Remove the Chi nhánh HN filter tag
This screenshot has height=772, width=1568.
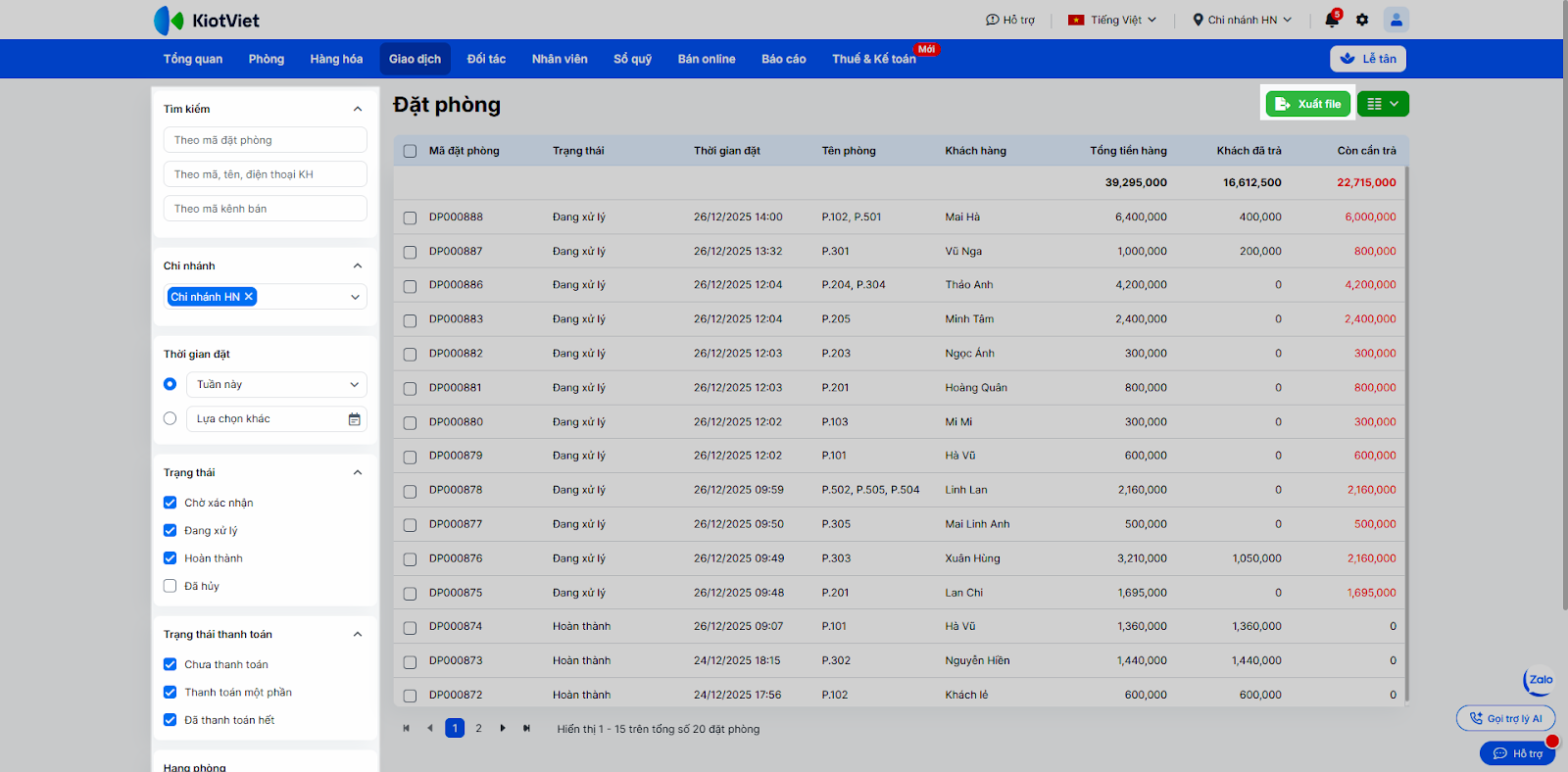tap(249, 297)
